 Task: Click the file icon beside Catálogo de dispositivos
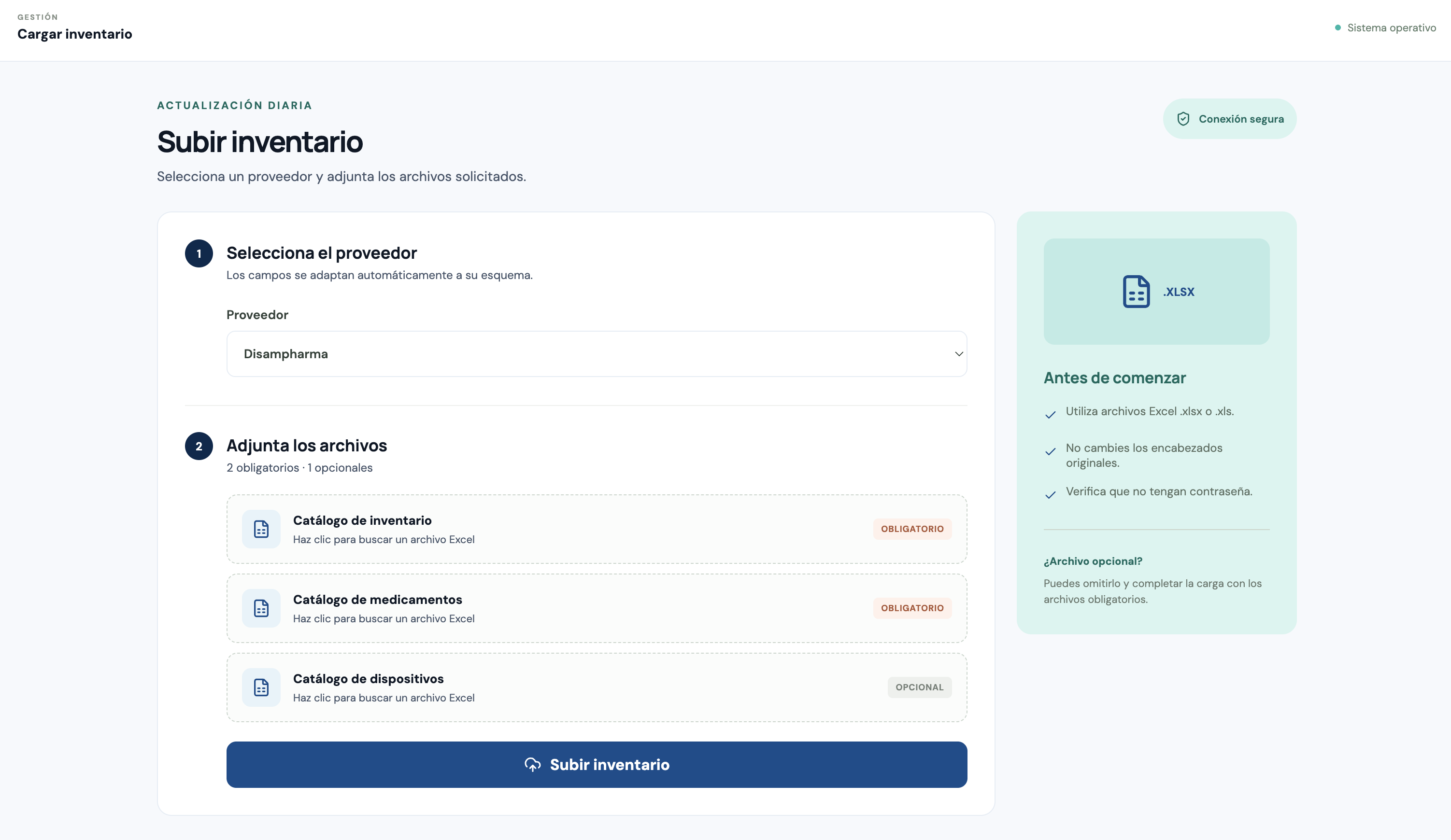point(261,687)
